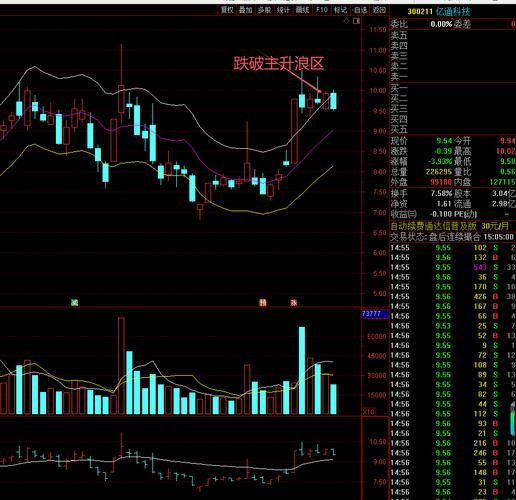Click the diamond icon above the chart
This screenshot has width=516, height=500.
pos(347,21)
